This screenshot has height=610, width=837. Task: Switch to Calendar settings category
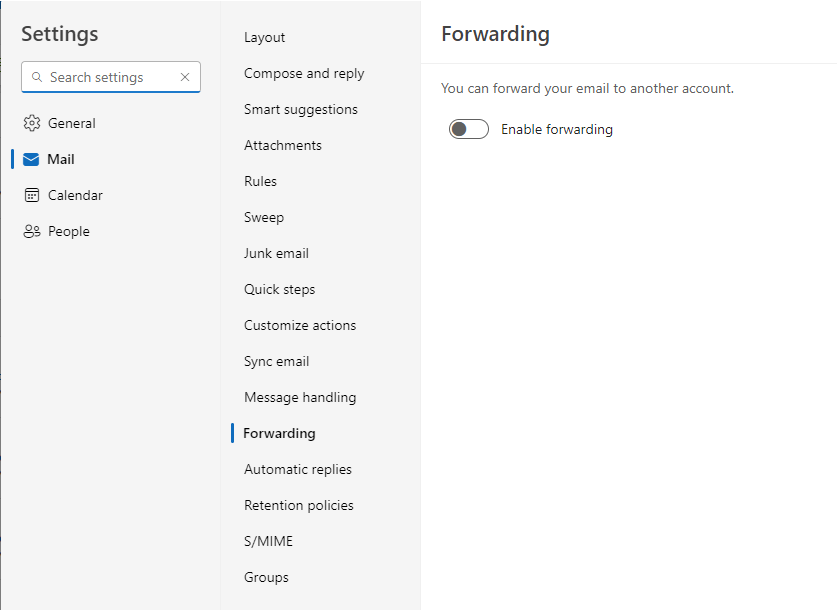[x=75, y=195]
